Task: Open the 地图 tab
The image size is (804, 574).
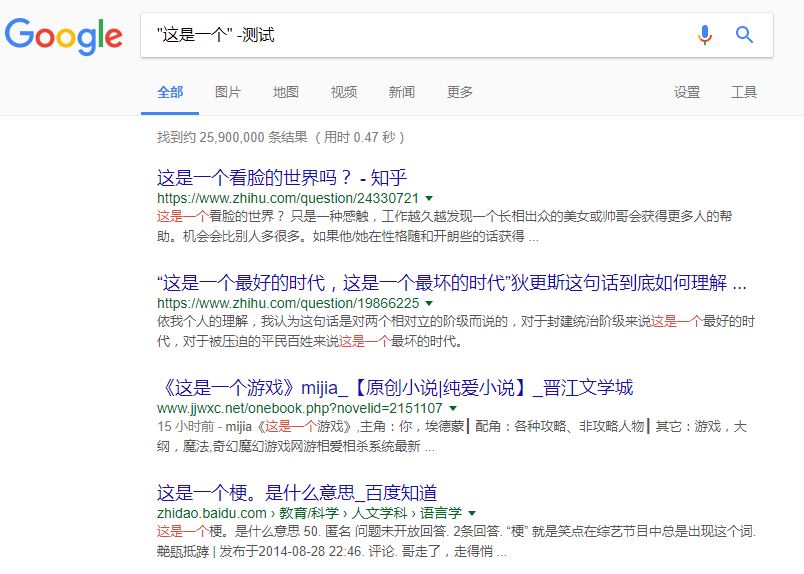Action: click(x=286, y=92)
